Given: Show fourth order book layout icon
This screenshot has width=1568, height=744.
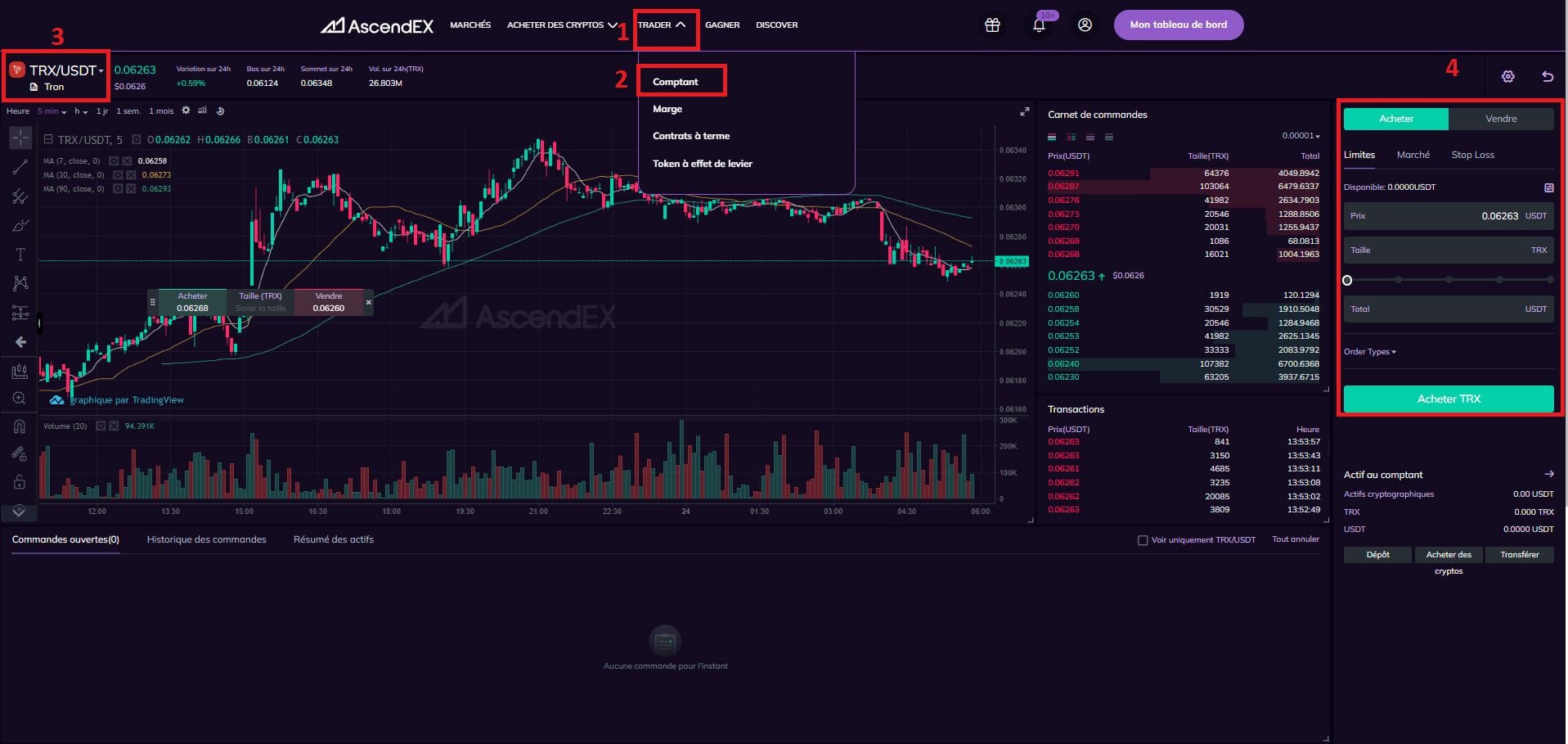Looking at the screenshot, I should [x=1109, y=137].
